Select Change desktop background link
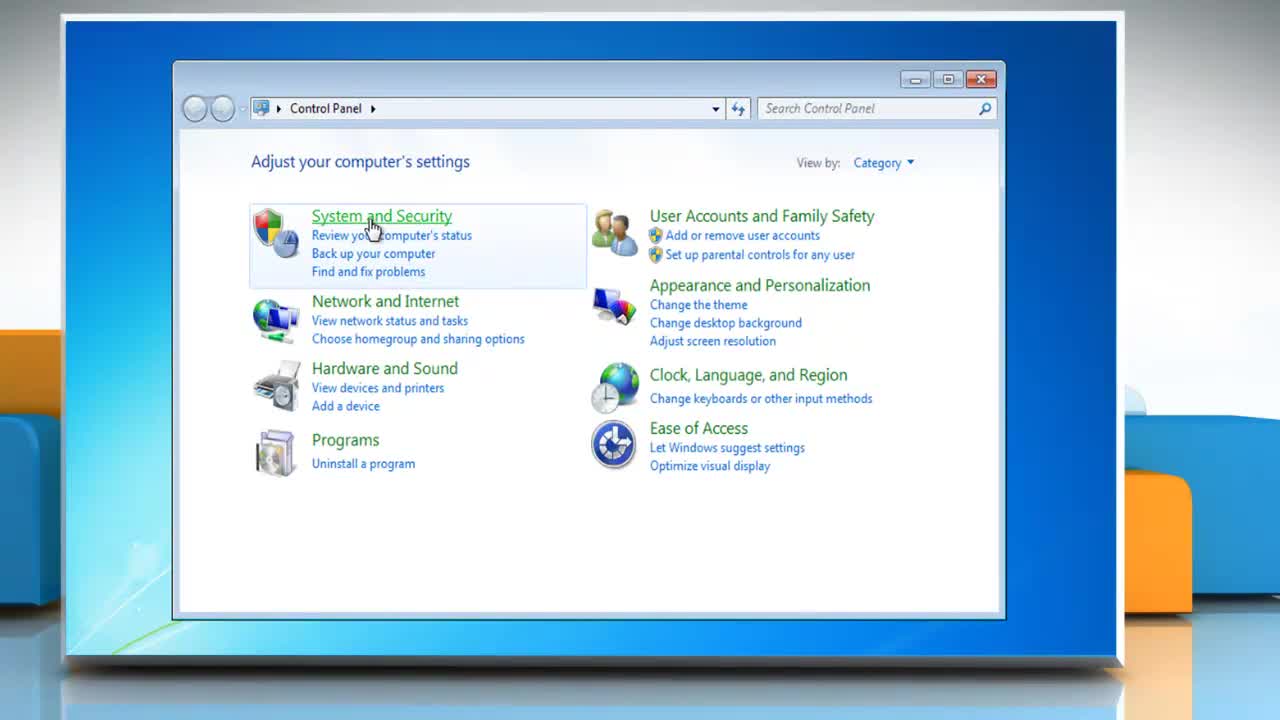The height and width of the screenshot is (720, 1280). [726, 323]
